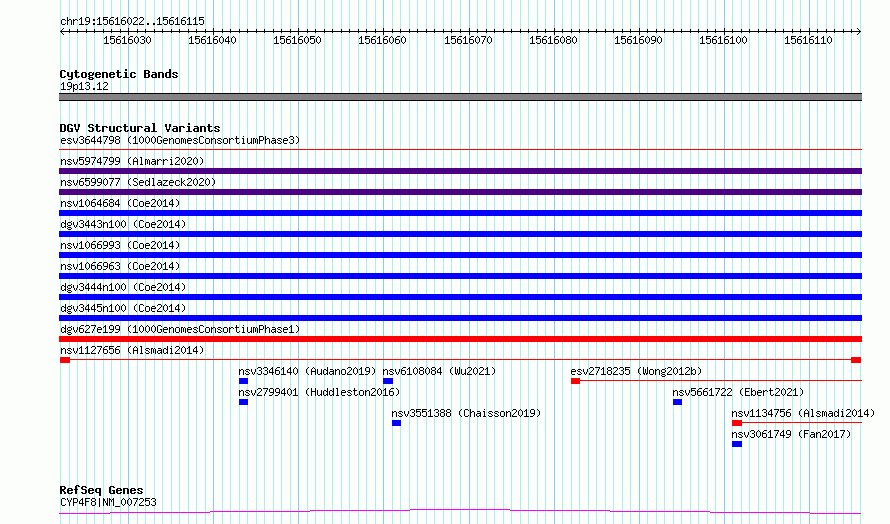This screenshot has width=890, height=524.
Task: Click the red nsv1127656 block at left edge
Action: coord(65,360)
